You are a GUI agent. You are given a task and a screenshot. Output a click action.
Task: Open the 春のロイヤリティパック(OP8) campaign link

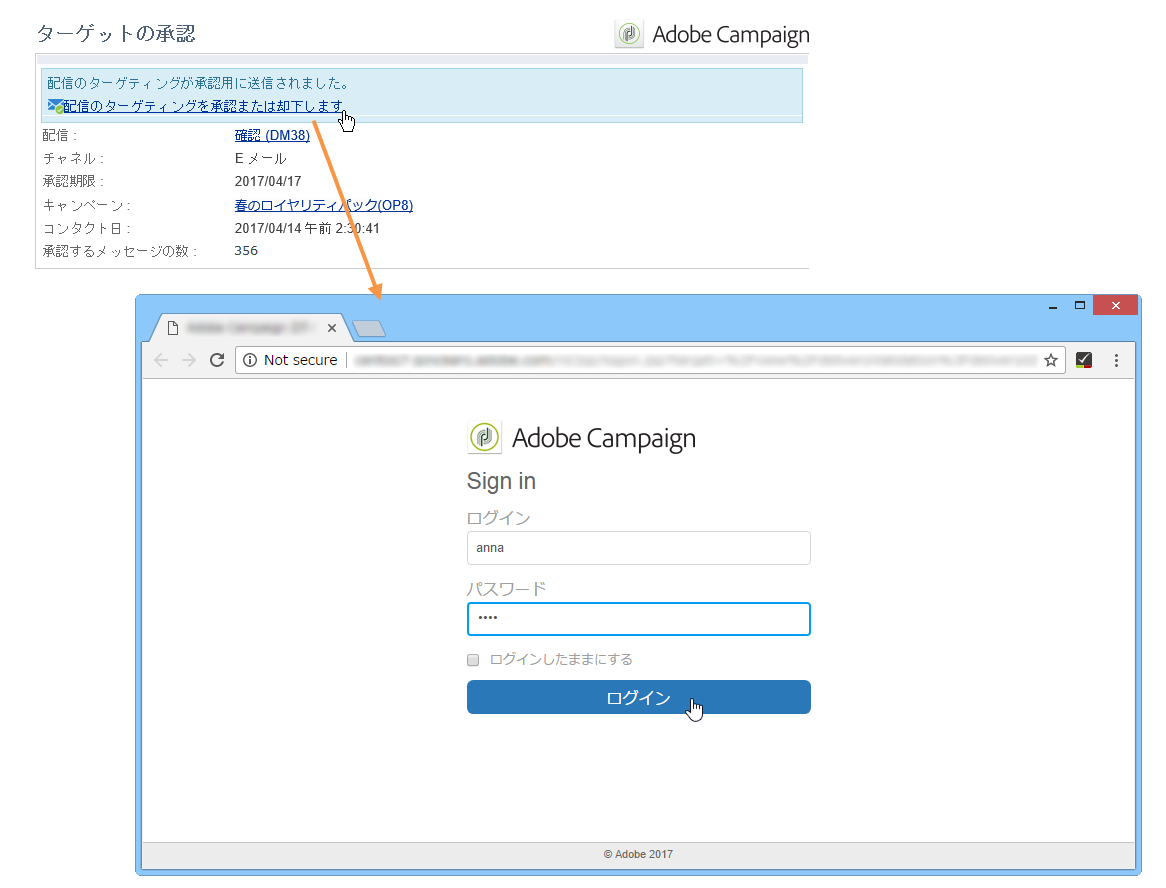coord(323,205)
